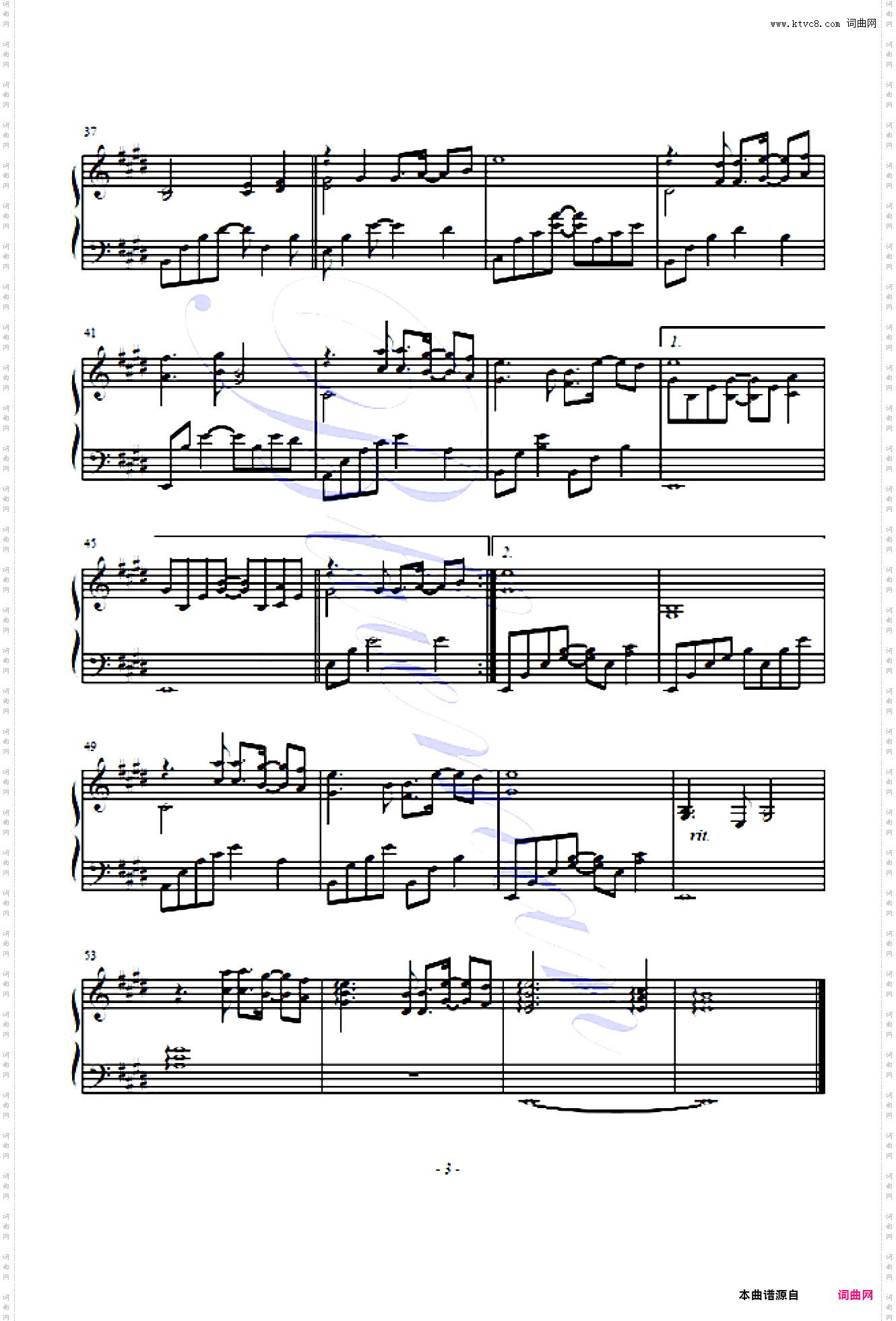Viewport: 896px width, 1321px height.
Task: Click measure number 45
Action: [90, 543]
